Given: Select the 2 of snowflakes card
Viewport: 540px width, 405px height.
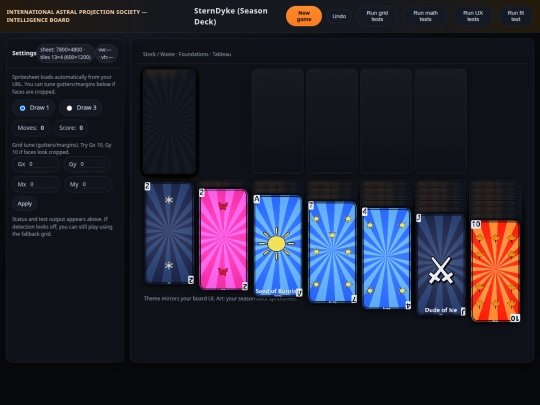Looking at the screenshot, I should coord(169,233).
